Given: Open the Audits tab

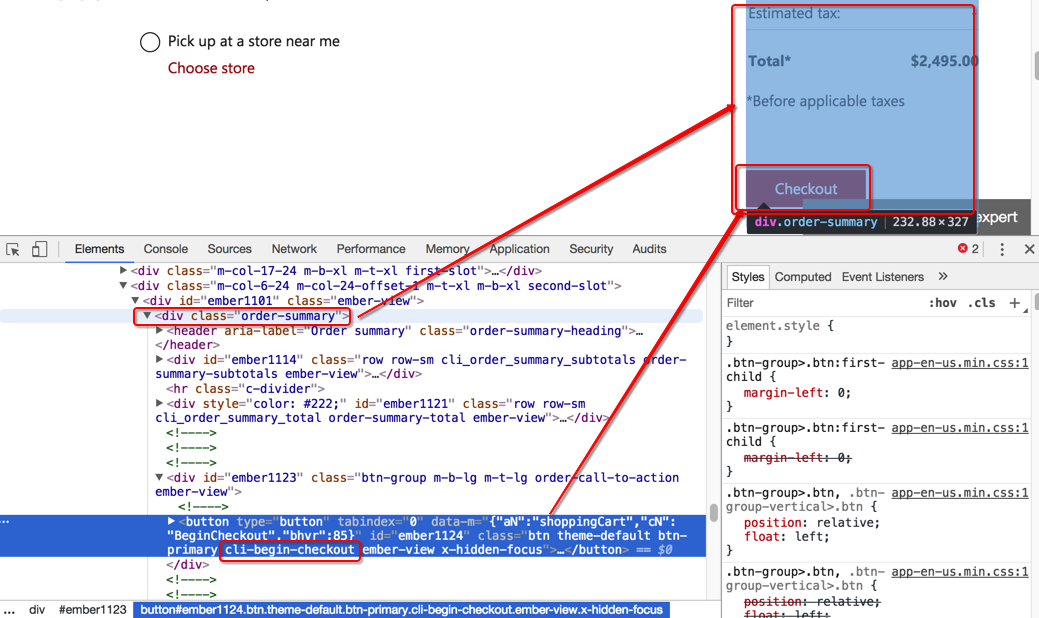Looking at the screenshot, I should (x=649, y=249).
